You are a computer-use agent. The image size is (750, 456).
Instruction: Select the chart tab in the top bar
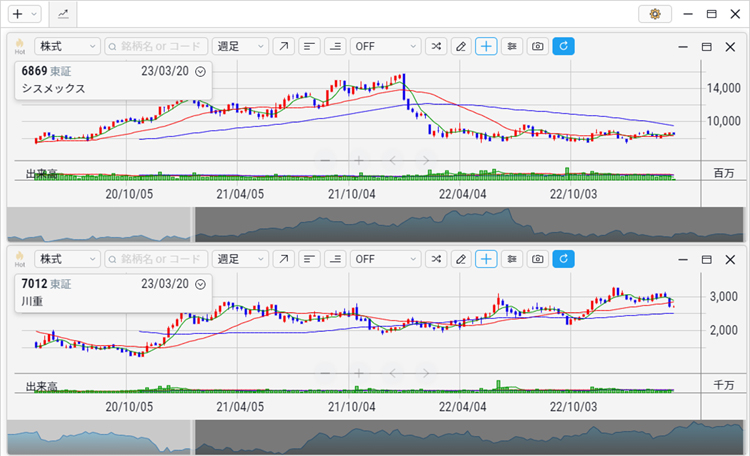(63, 14)
